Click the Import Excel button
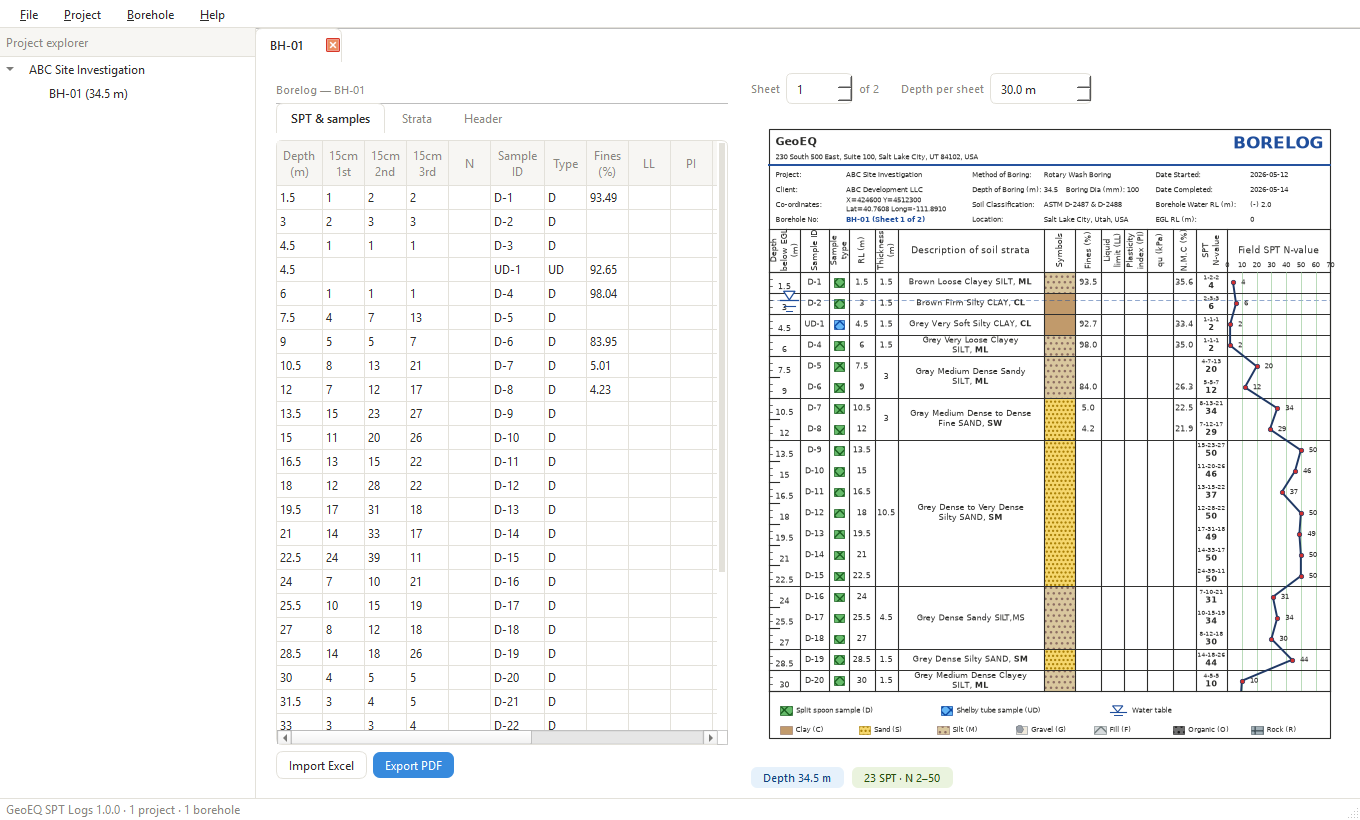 coord(321,766)
